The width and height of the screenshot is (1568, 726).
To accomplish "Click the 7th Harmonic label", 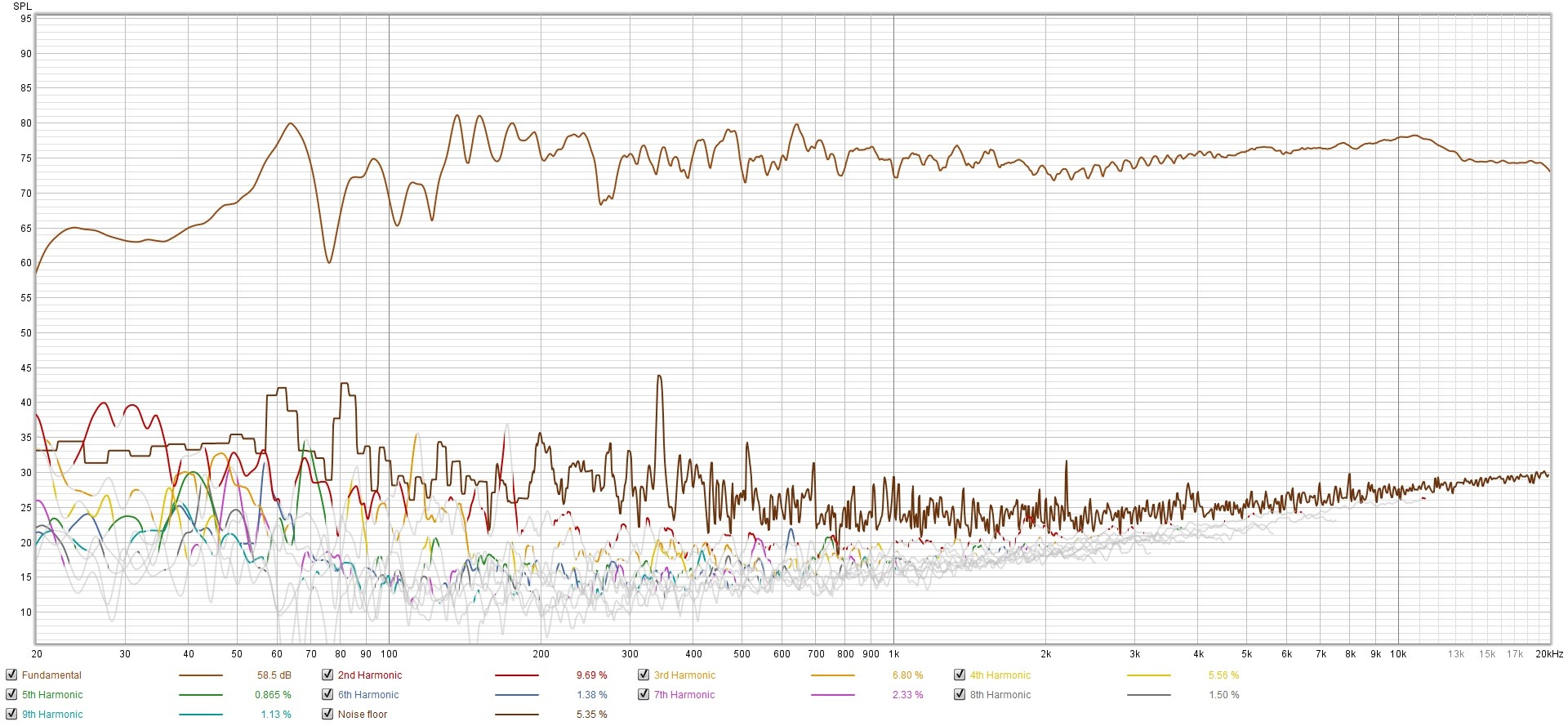I will 684,695.
